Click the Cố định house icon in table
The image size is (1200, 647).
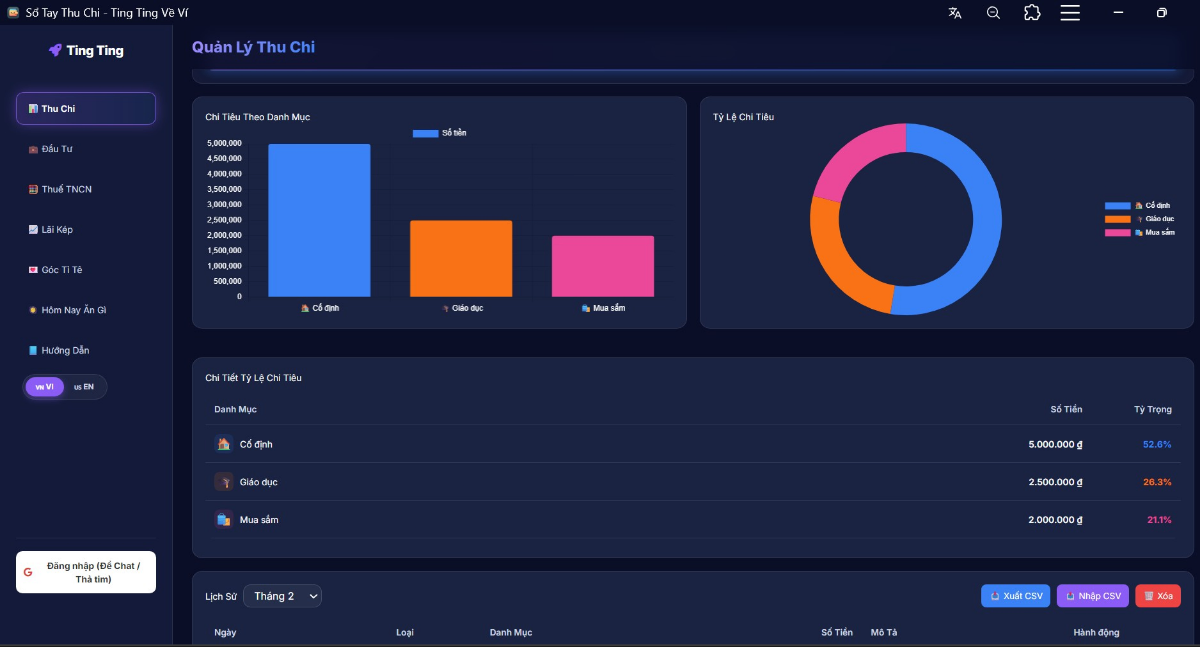tap(224, 444)
